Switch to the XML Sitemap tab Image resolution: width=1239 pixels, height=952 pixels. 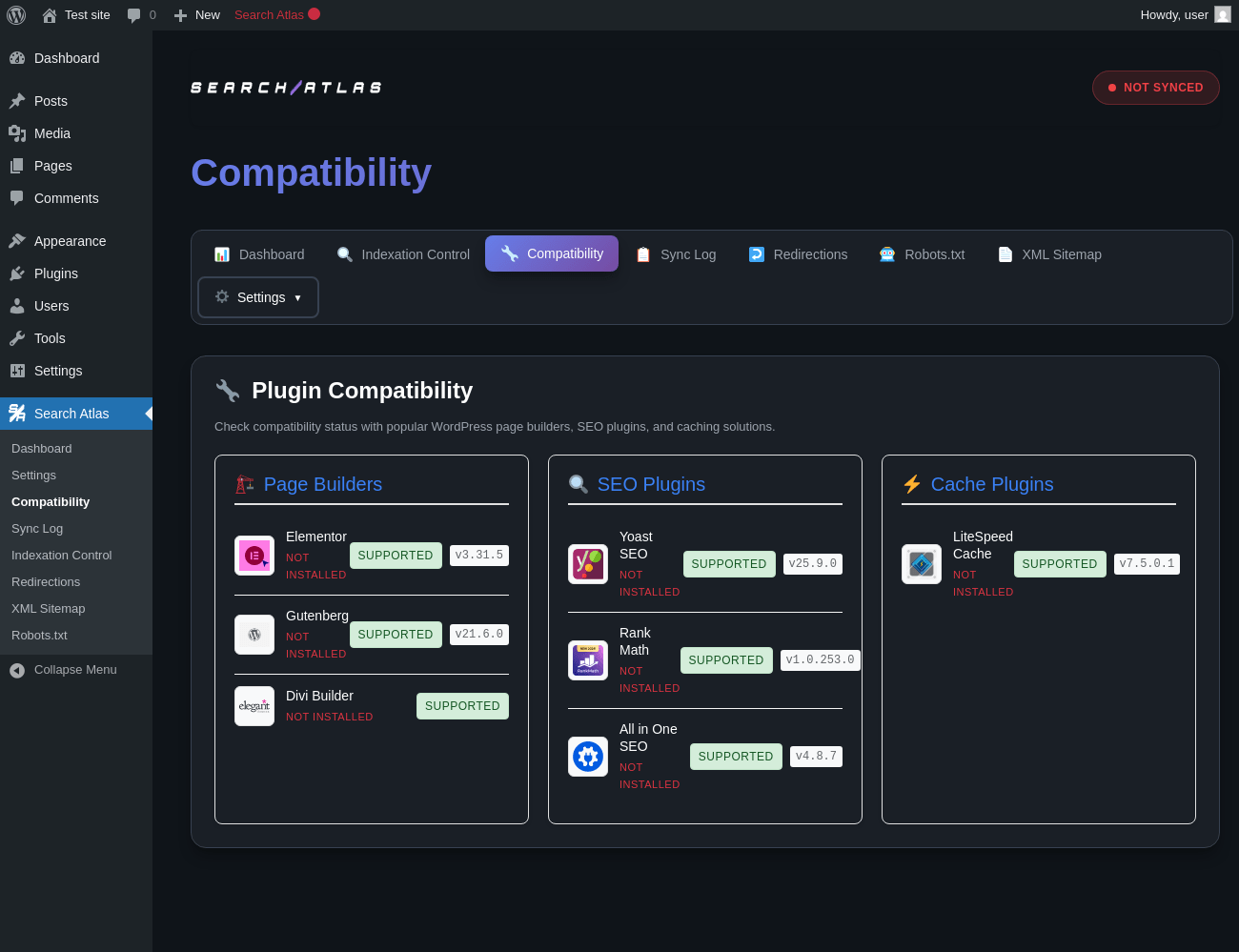[1049, 254]
